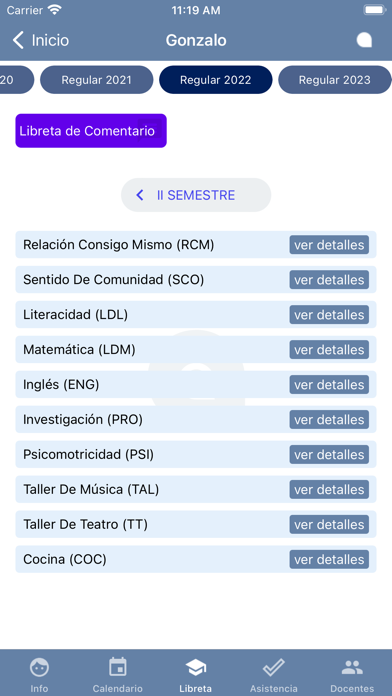This screenshot has width=392, height=696.
Task: Select the Psicomotricidad (PSI) row
Action: click(x=196, y=455)
